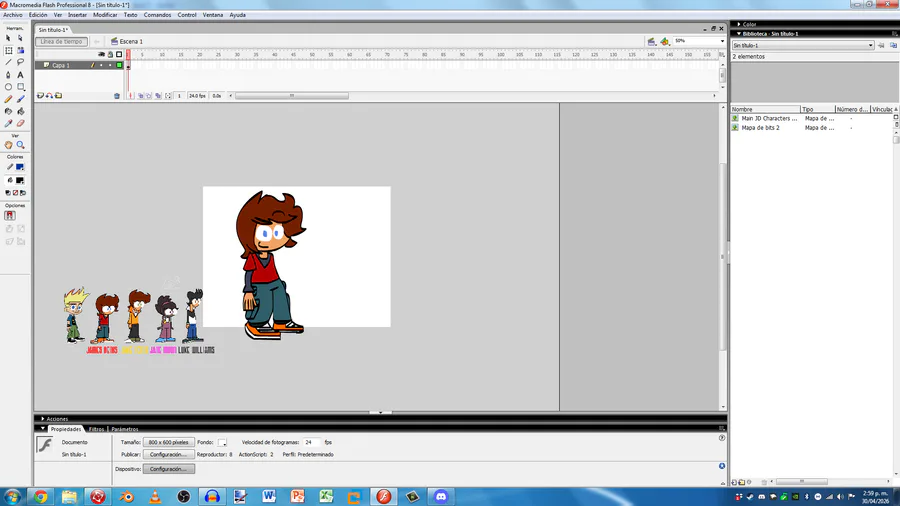Image resolution: width=900 pixels, height=506 pixels.
Task: Click the insert layer folder icon
Action: tap(59, 96)
